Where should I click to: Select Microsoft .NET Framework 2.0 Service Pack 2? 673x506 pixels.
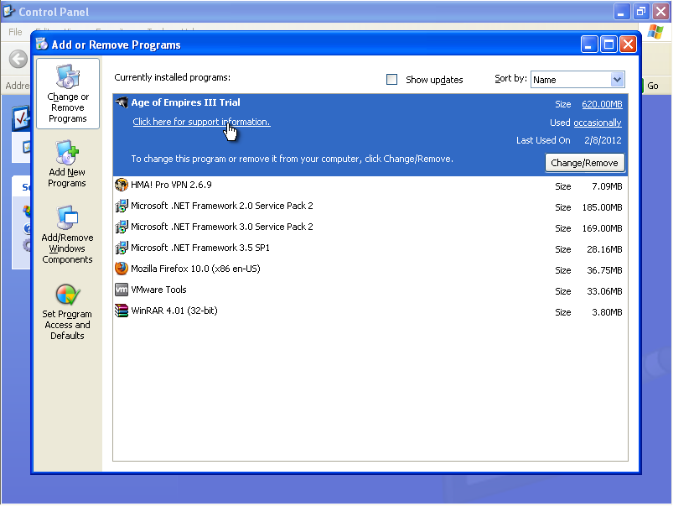(370, 206)
